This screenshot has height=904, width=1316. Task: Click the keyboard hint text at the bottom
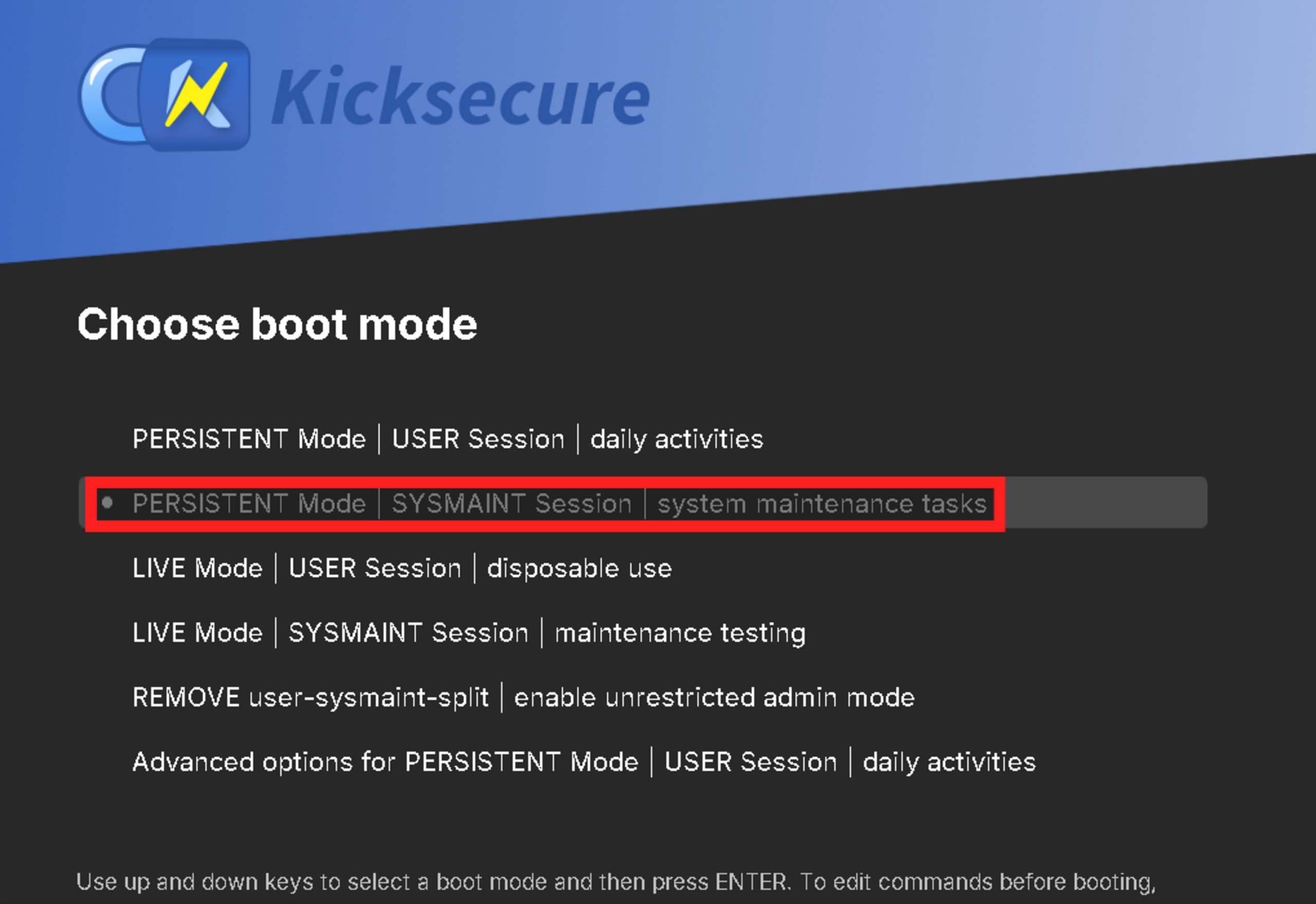(x=615, y=882)
